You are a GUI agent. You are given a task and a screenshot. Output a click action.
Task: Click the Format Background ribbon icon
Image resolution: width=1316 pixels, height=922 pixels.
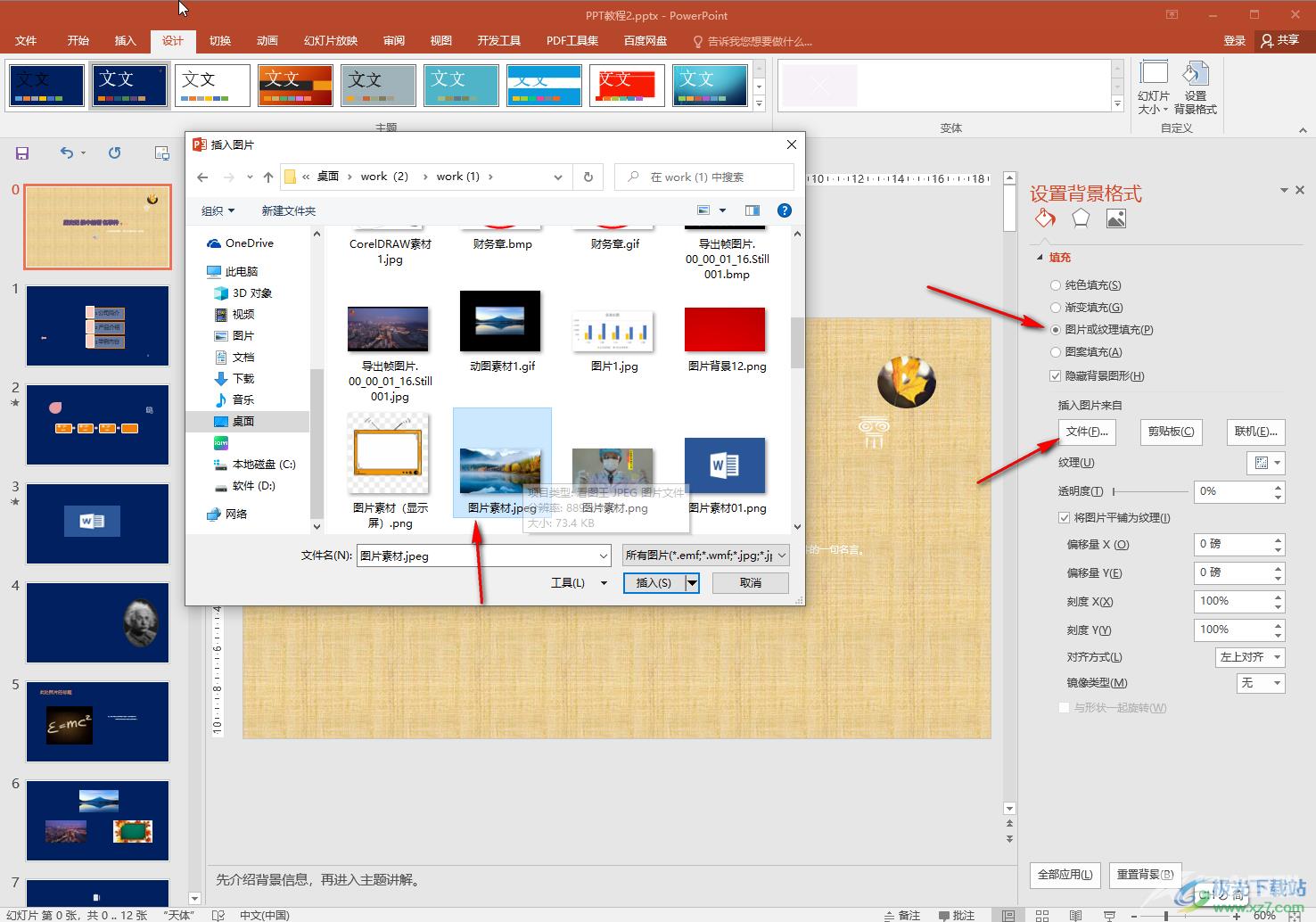(x=1195, y=88)
